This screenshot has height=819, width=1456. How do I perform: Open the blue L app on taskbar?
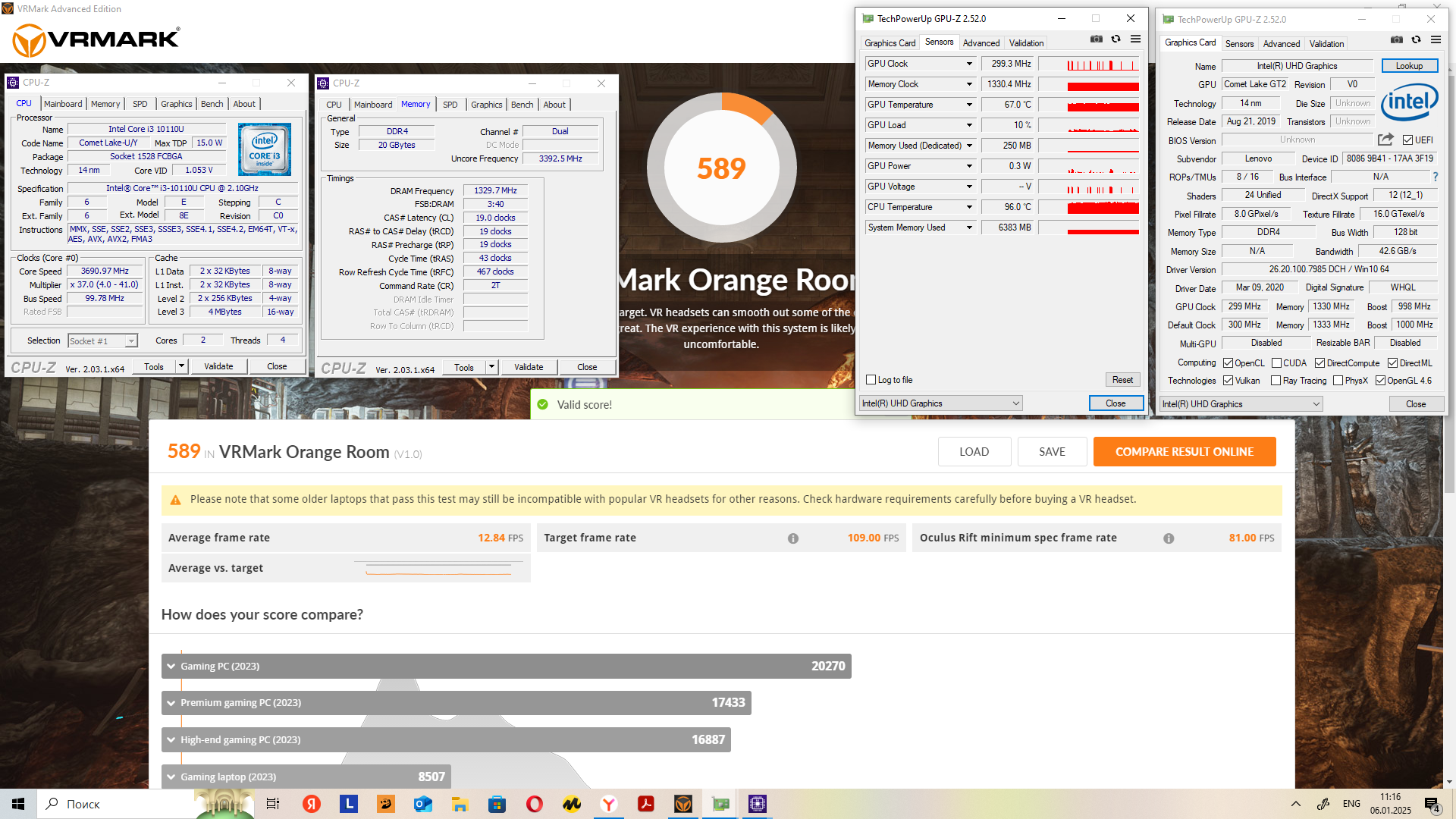[x=349, y=804]
